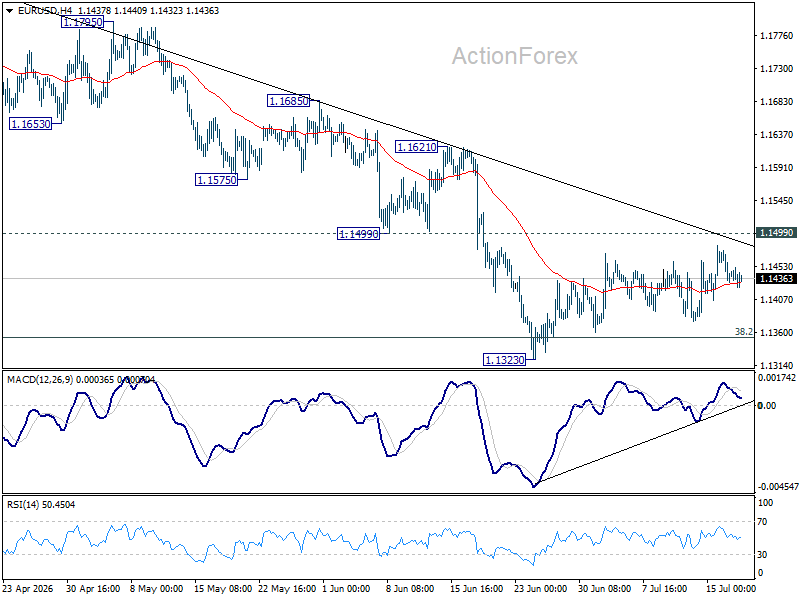Click the 38.2 Fibonacci level label
This screenshot has width=800, height=600.
click(x=743, y=332)
